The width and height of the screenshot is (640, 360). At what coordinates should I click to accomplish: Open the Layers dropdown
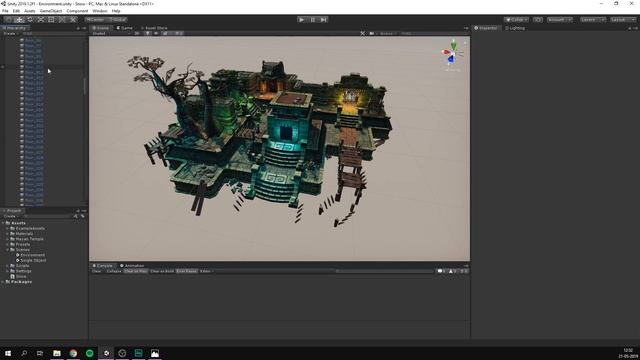pos(593,20)
